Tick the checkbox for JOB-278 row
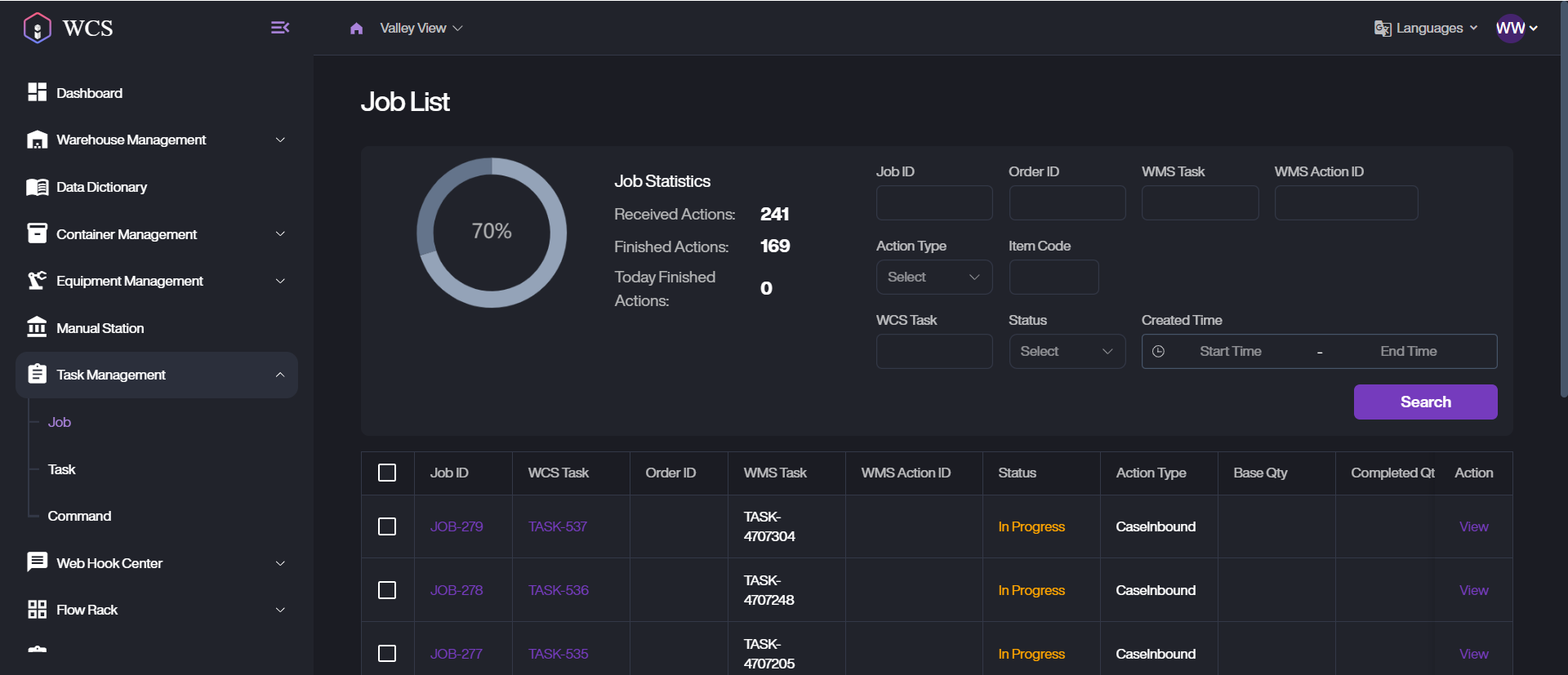 click(x=387, y=590)
